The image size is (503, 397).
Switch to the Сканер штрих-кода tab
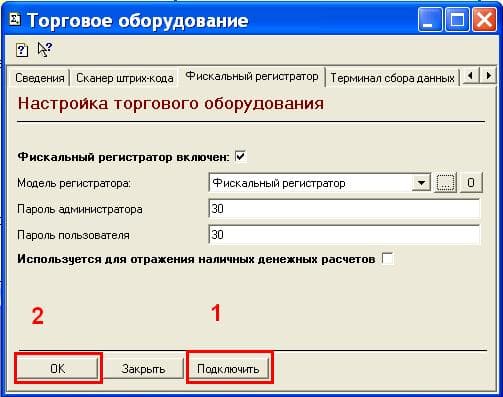tap(125, 78)
